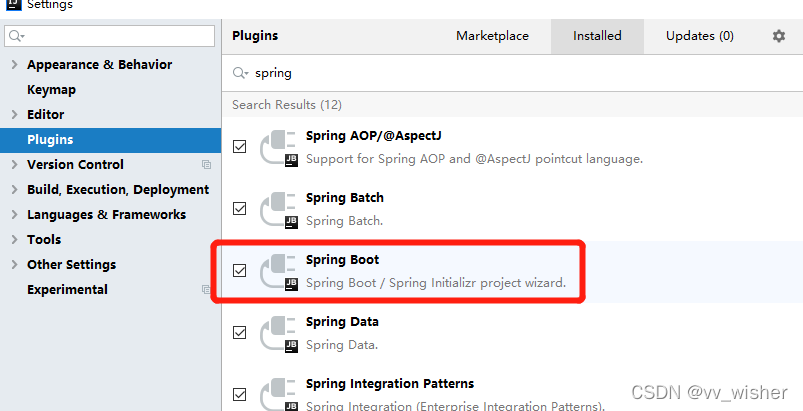Open the Updates (0) tab
Viewport: 803px width, 411px height.
[699, 36]
